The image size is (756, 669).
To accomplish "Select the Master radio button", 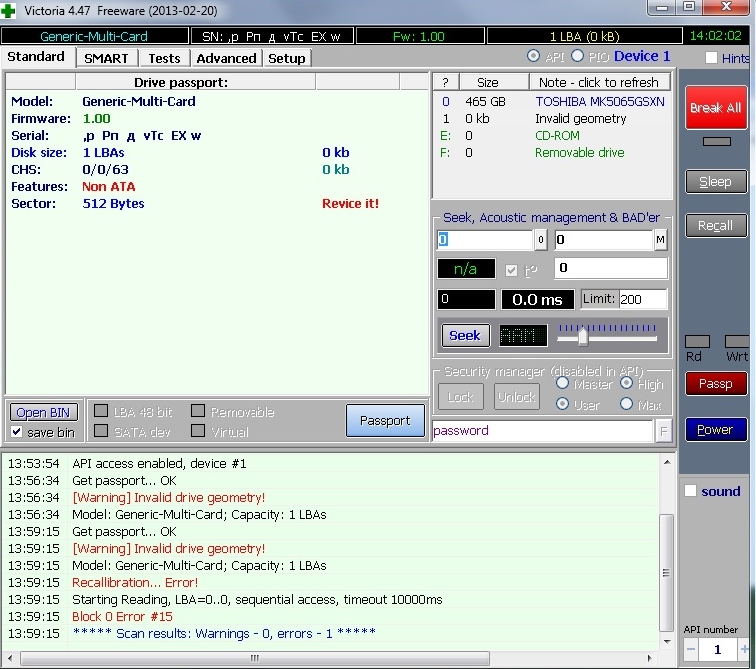I will pos(562,383).
